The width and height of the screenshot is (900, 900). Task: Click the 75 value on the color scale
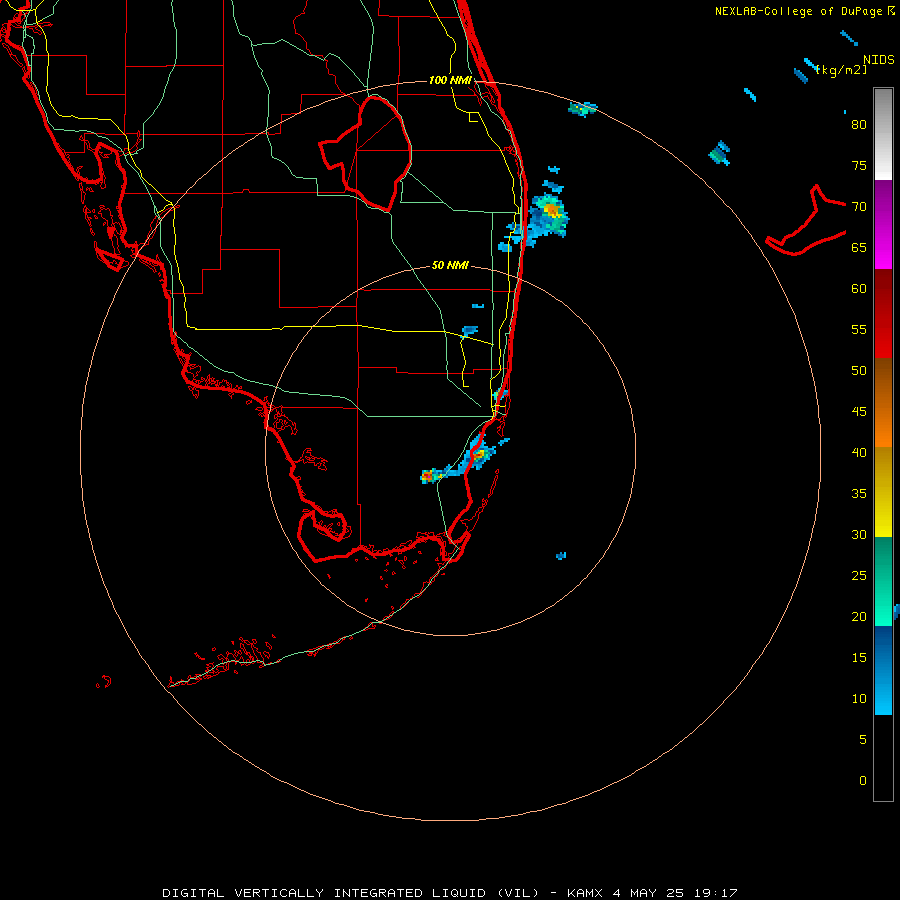click(859, 165)
